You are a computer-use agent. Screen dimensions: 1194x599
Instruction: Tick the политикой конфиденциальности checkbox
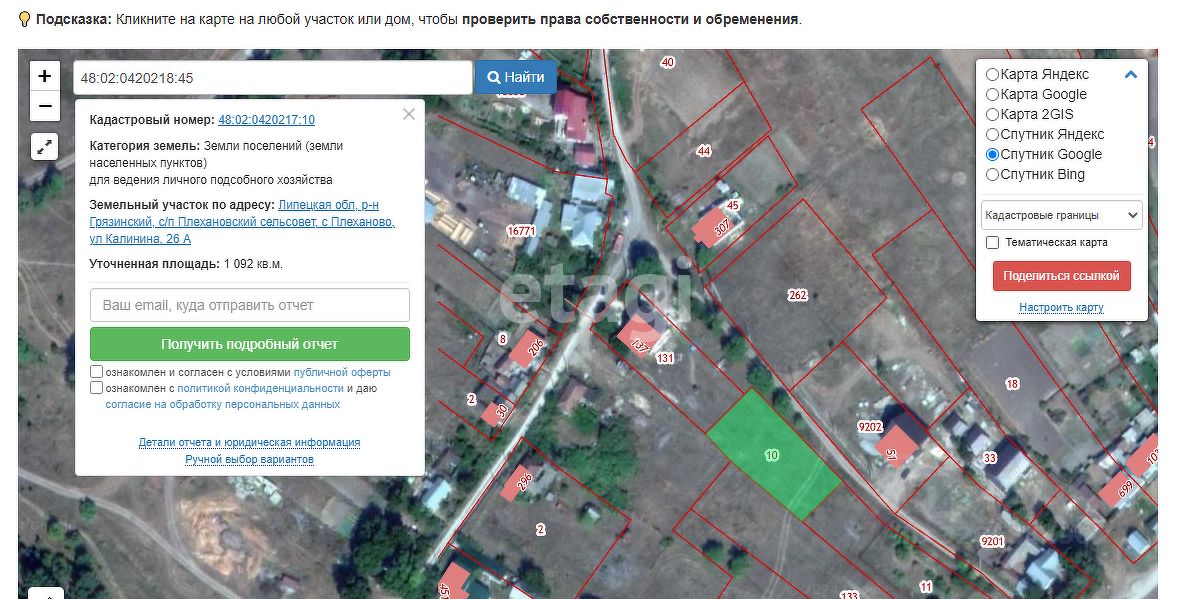point(97,388)
